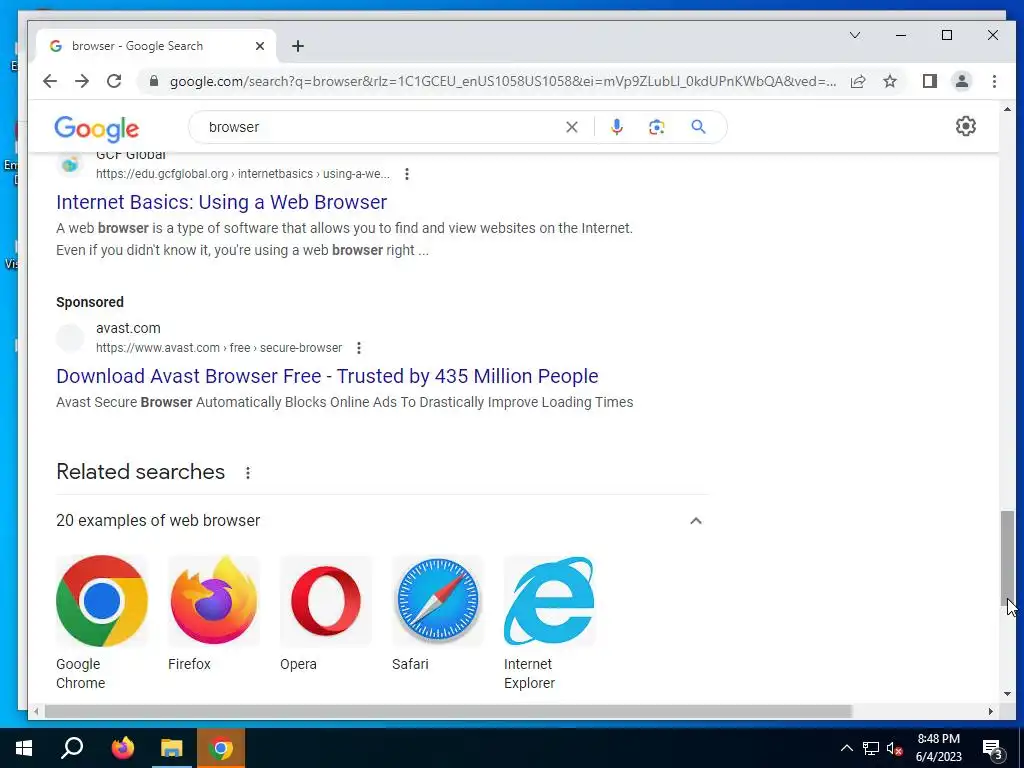The image size is (1024, 768).
Task: Search by image with Google Lens
Action: (x=656, y=127)
